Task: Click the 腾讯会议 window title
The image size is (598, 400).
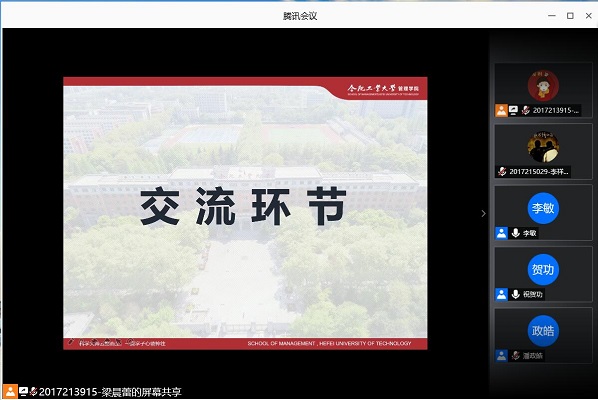Action: click(x=300, y=16)
